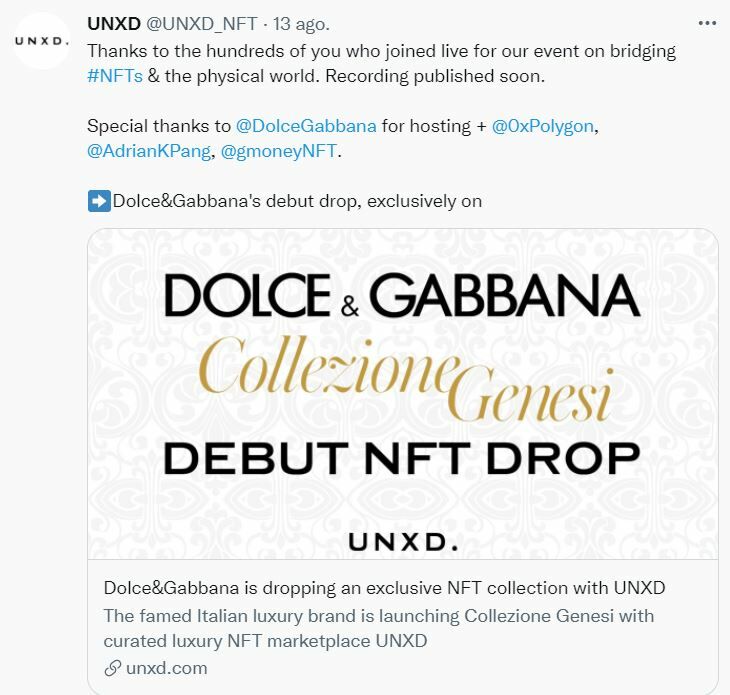Screen dimensions: 730x695
Task: Open the unxd.com domain link
Action: pyautogui.click(x=167, y=668)
